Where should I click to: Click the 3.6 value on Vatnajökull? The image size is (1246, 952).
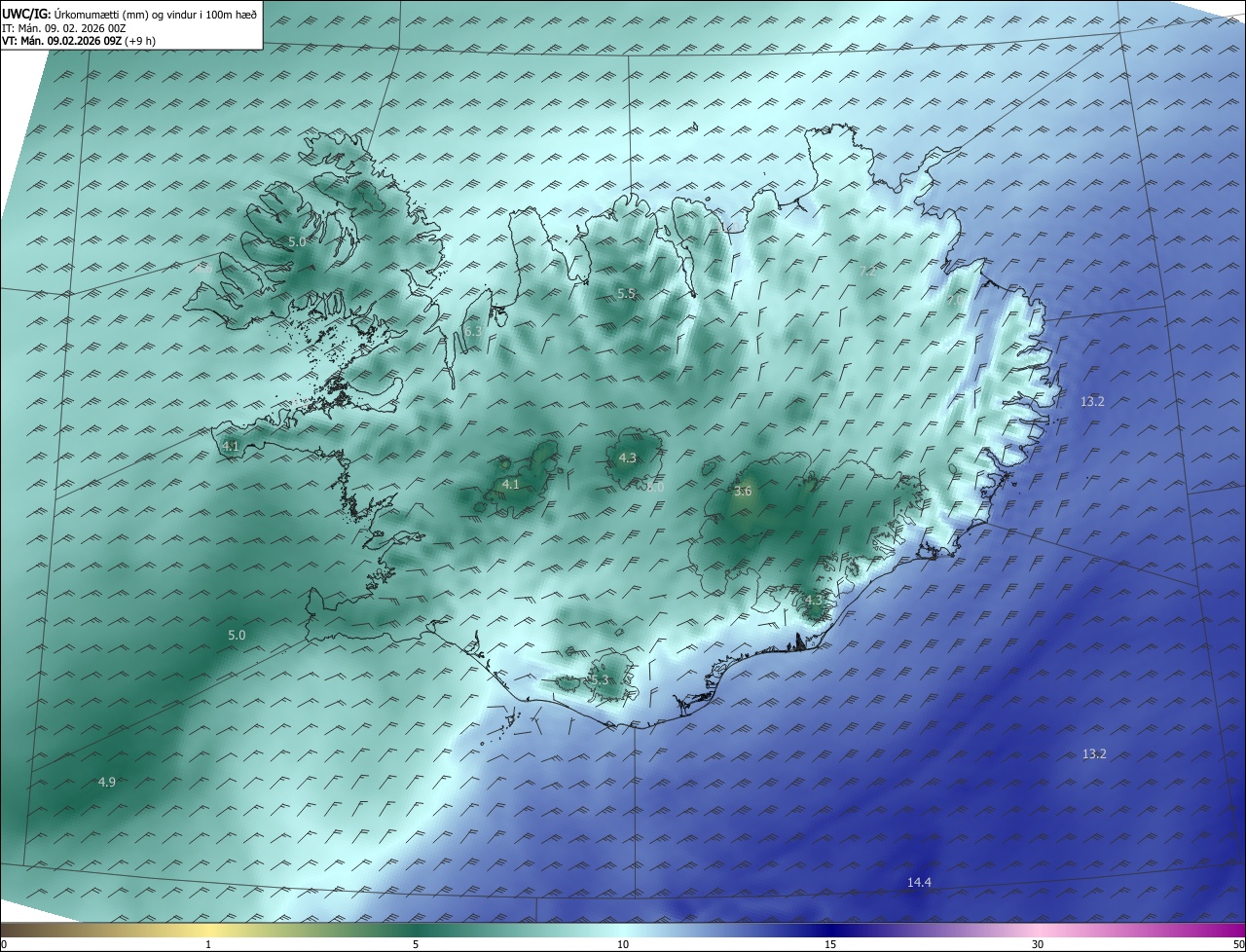(x=743, y=492)
